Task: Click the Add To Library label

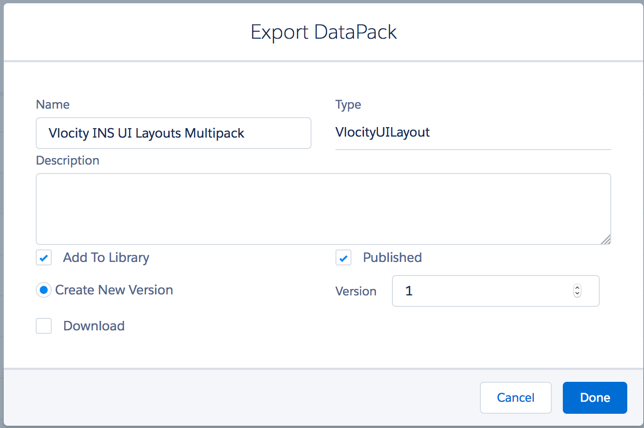Action: point(106,258)
